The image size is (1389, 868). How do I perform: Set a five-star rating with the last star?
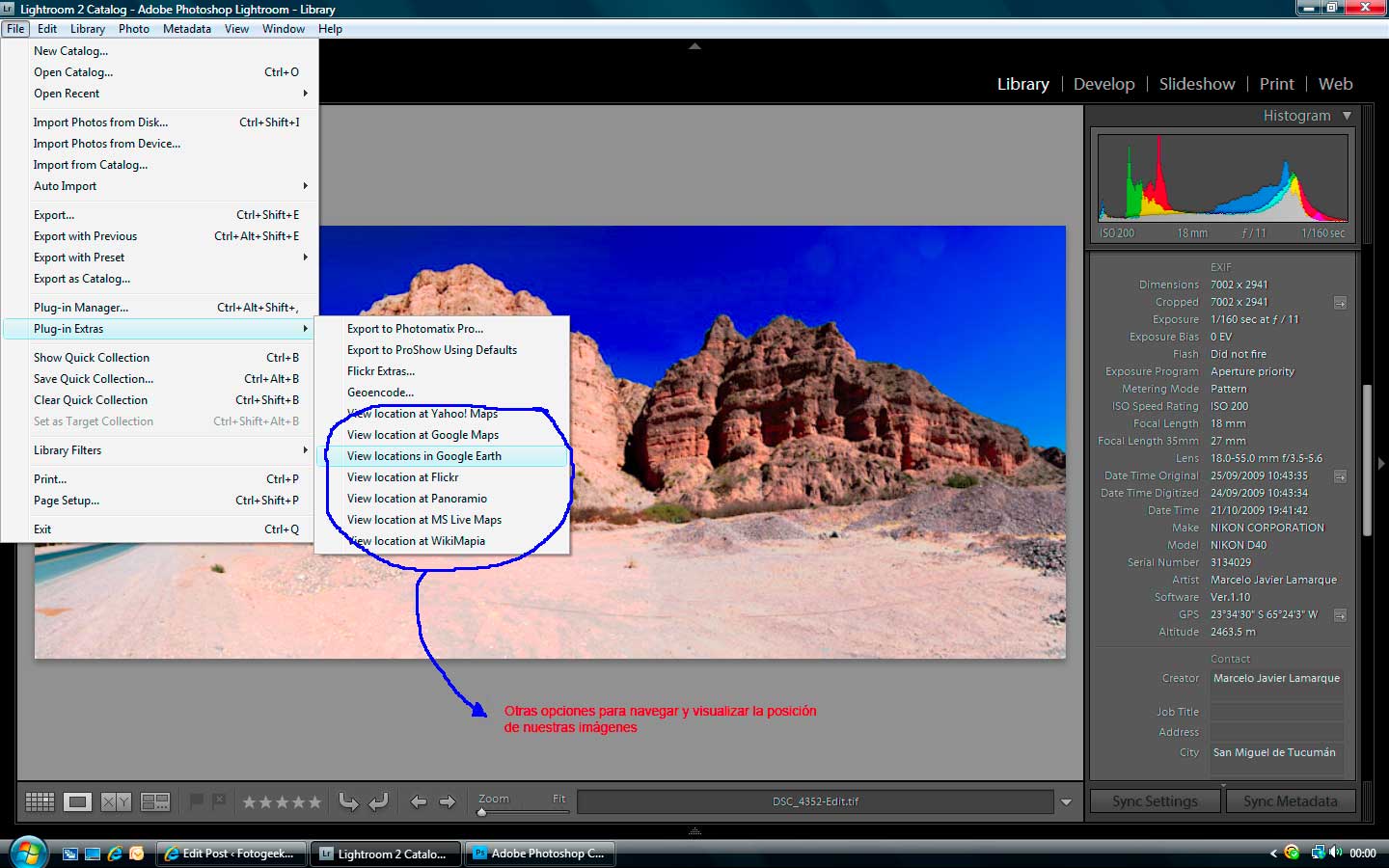(314, 801)
